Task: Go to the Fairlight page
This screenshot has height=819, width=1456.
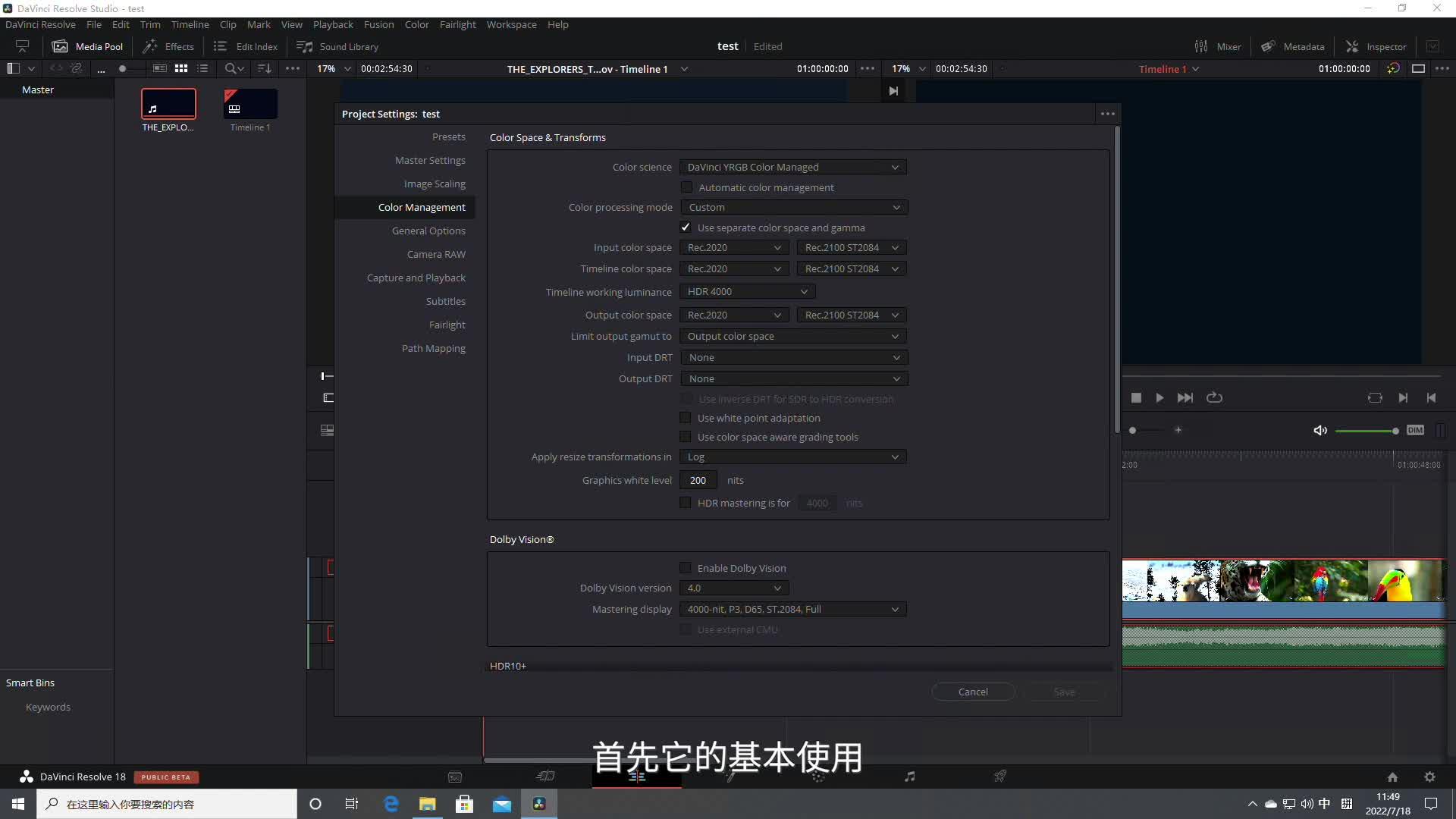Action: (x=909, y=777)
